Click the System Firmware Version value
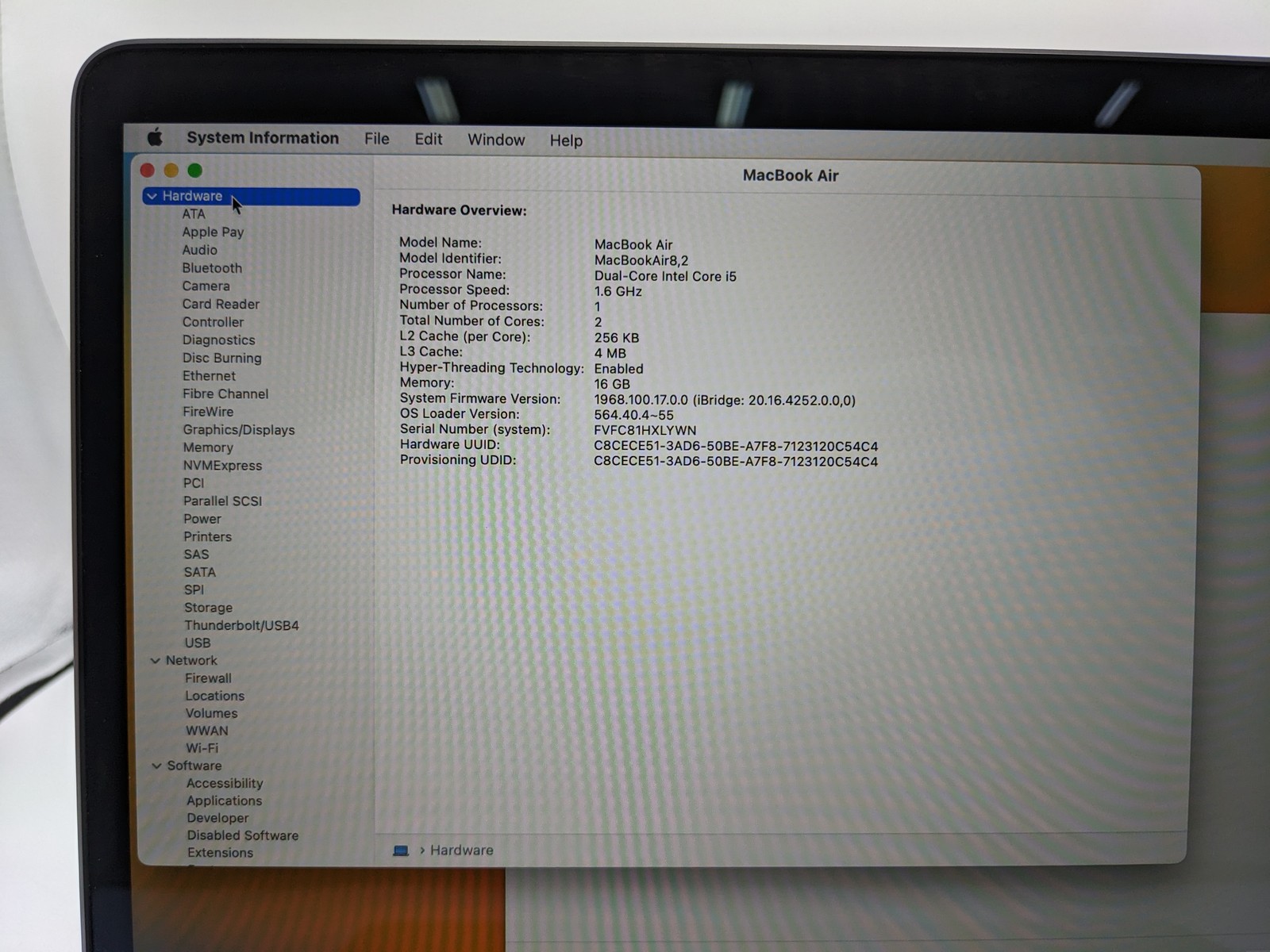The width and height of the screenshot is (1270, 952). (725, 401)
